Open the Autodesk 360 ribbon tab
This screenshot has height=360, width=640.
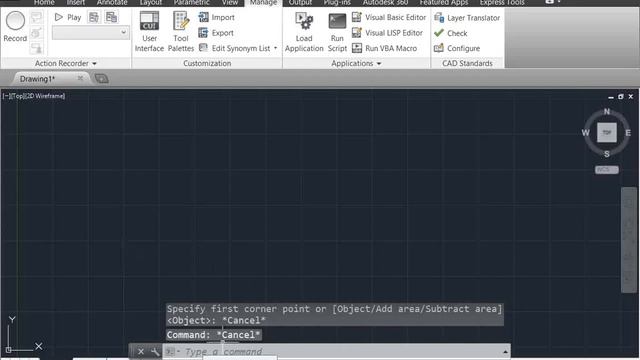click(x=385, y=2)
